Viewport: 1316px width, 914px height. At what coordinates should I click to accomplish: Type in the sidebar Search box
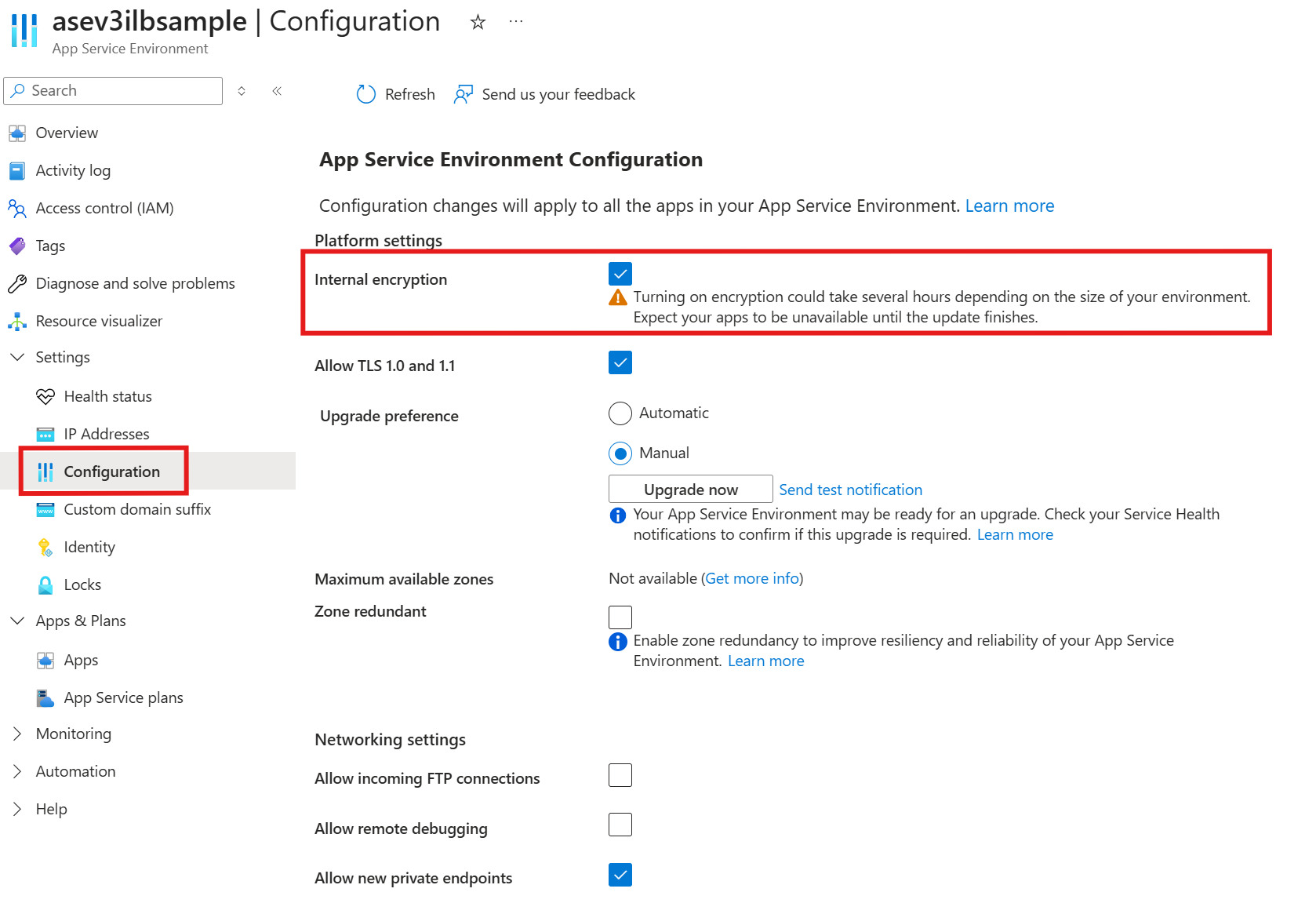113,90
